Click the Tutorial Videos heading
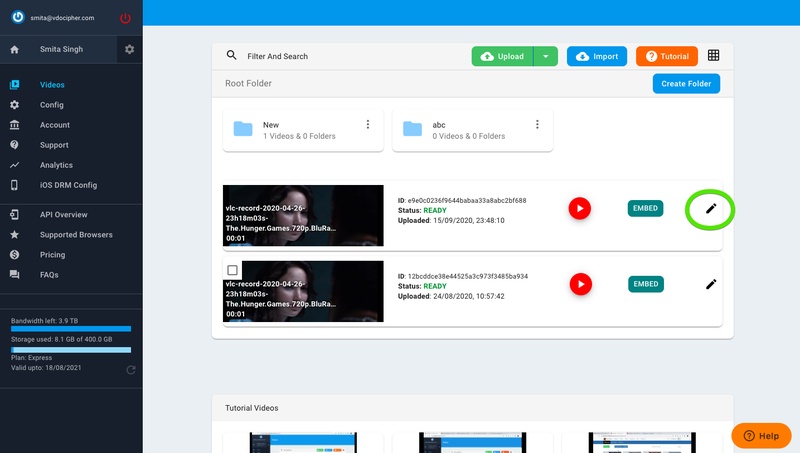This screenshot has height=453, width=800. pyautogui.click(x=252, y=408)
